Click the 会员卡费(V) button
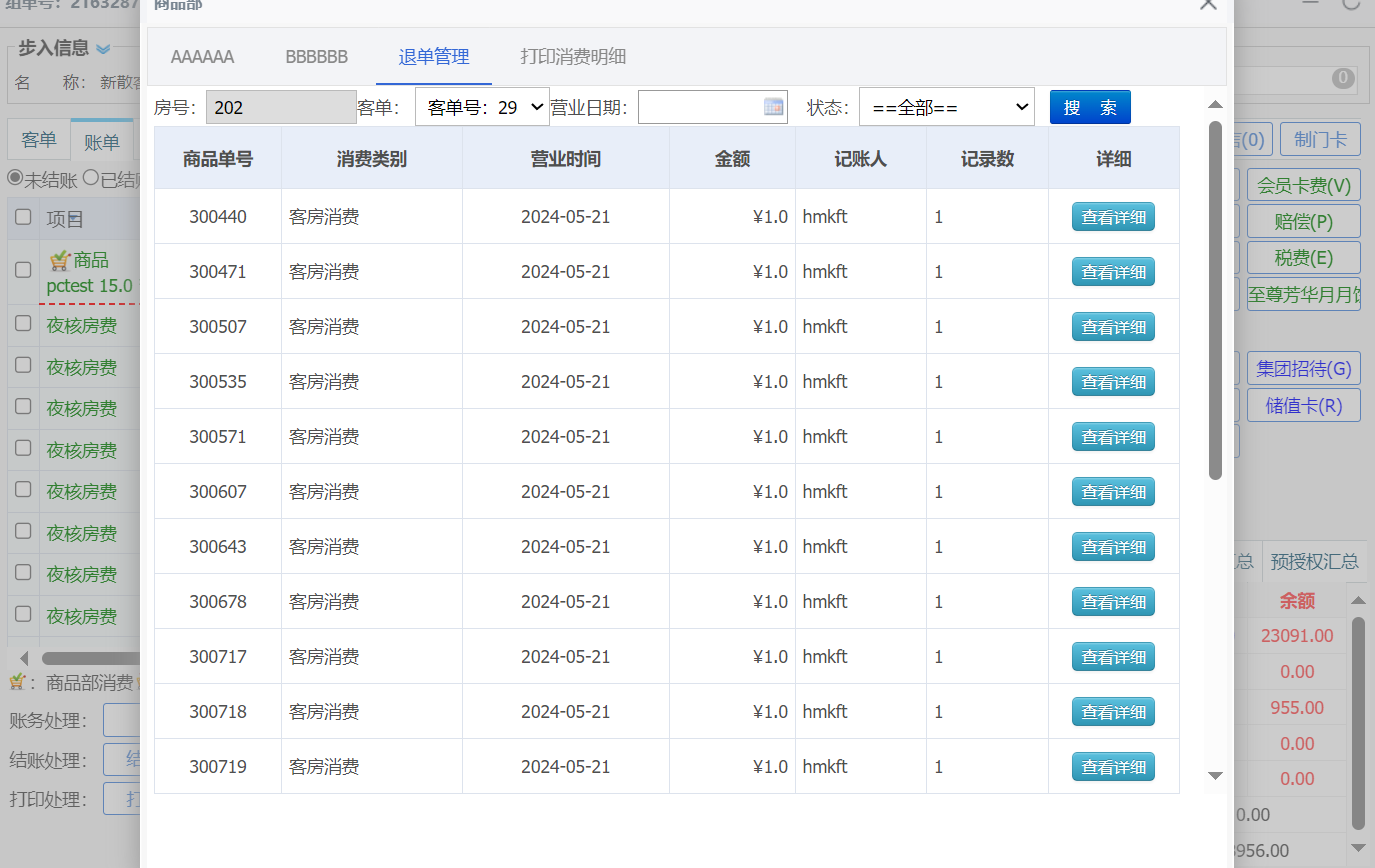 1304,185
